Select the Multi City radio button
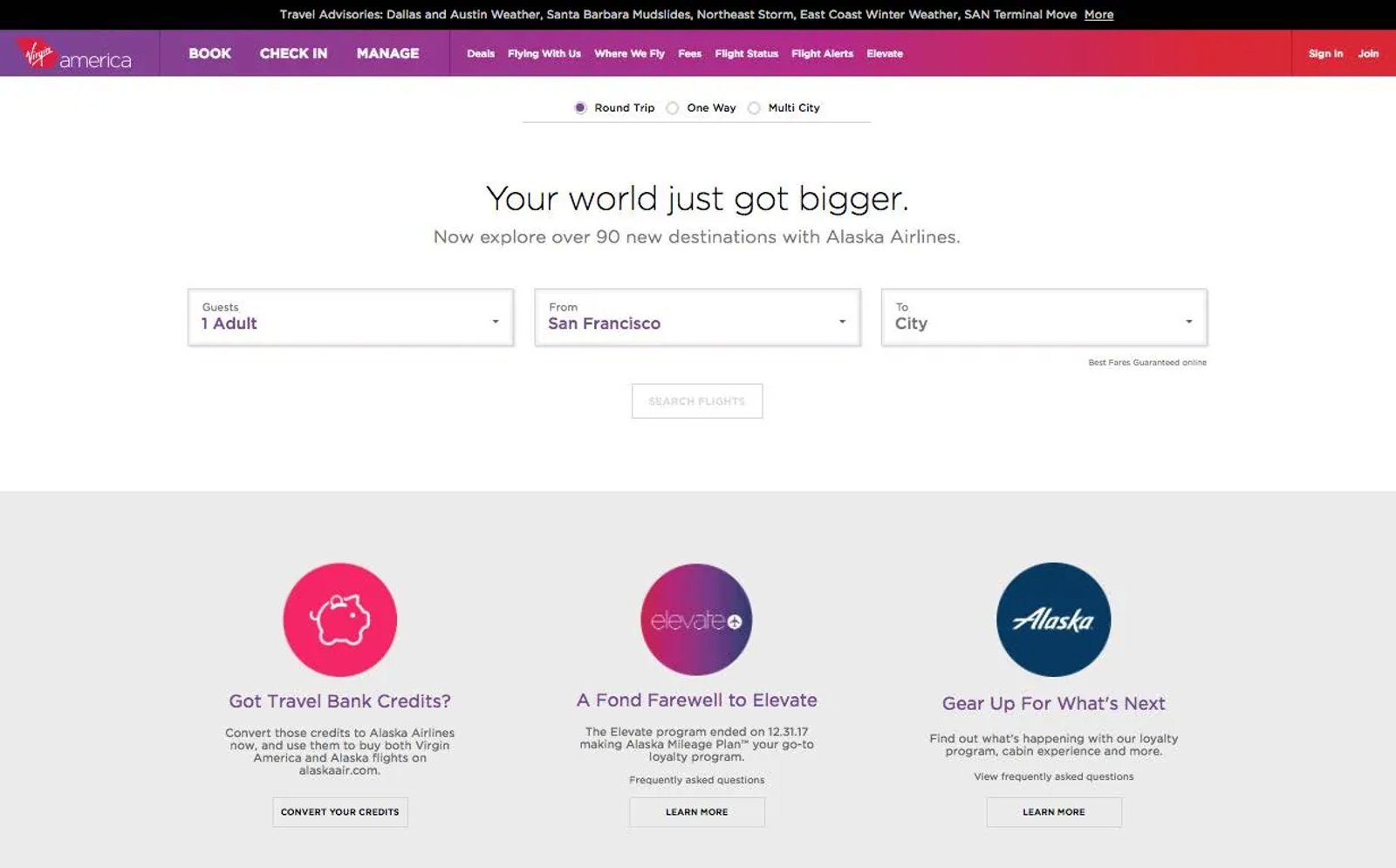 754,108
